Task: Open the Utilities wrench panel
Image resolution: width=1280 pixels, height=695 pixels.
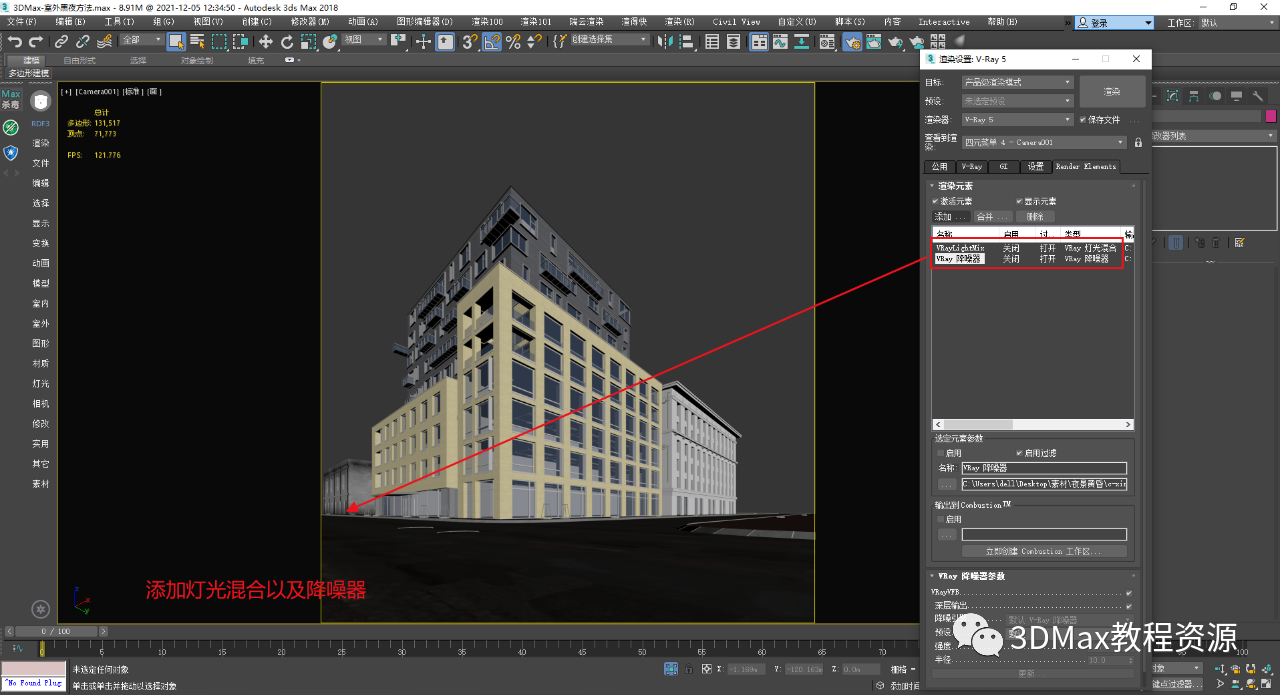Action: (x=1257, y=96)
